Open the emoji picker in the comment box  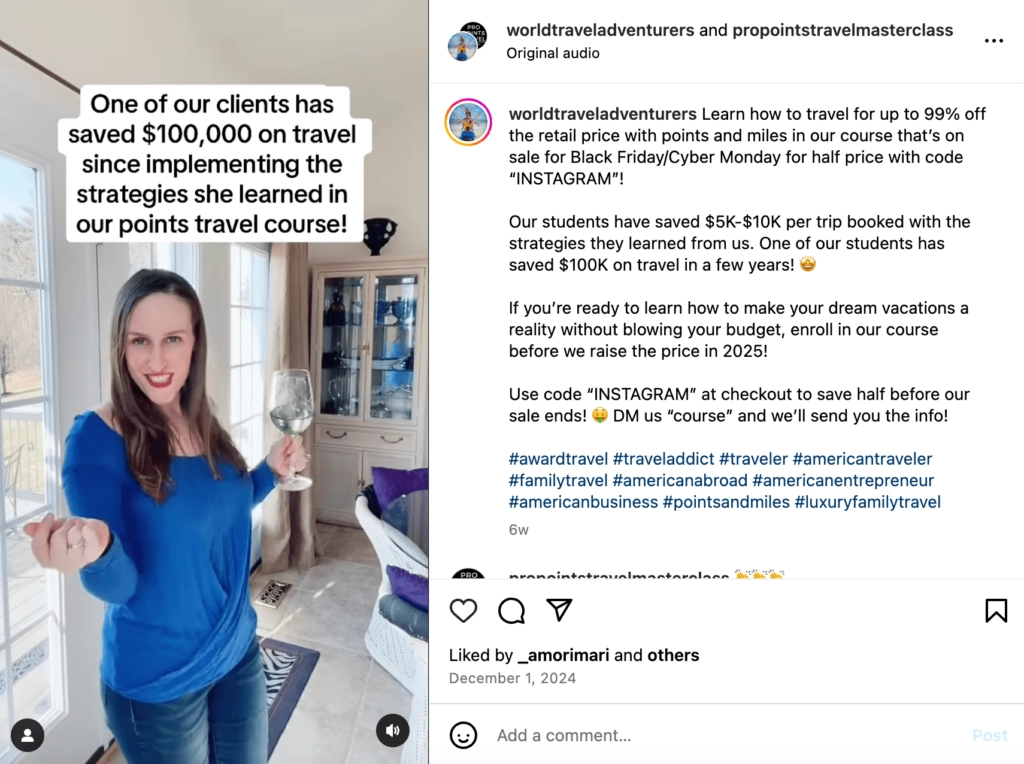coord(463,735)
